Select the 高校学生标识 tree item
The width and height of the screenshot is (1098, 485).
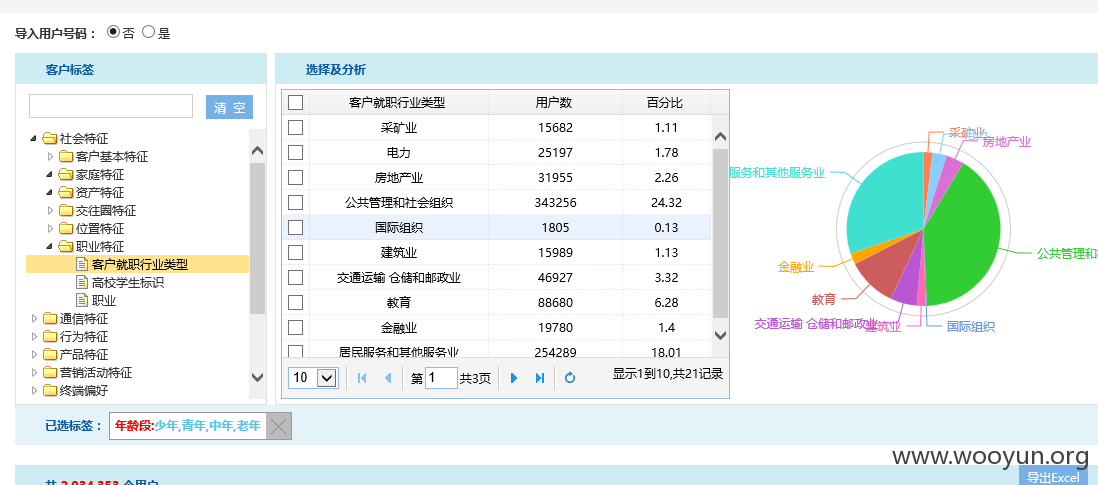click(x=128, y=283)
